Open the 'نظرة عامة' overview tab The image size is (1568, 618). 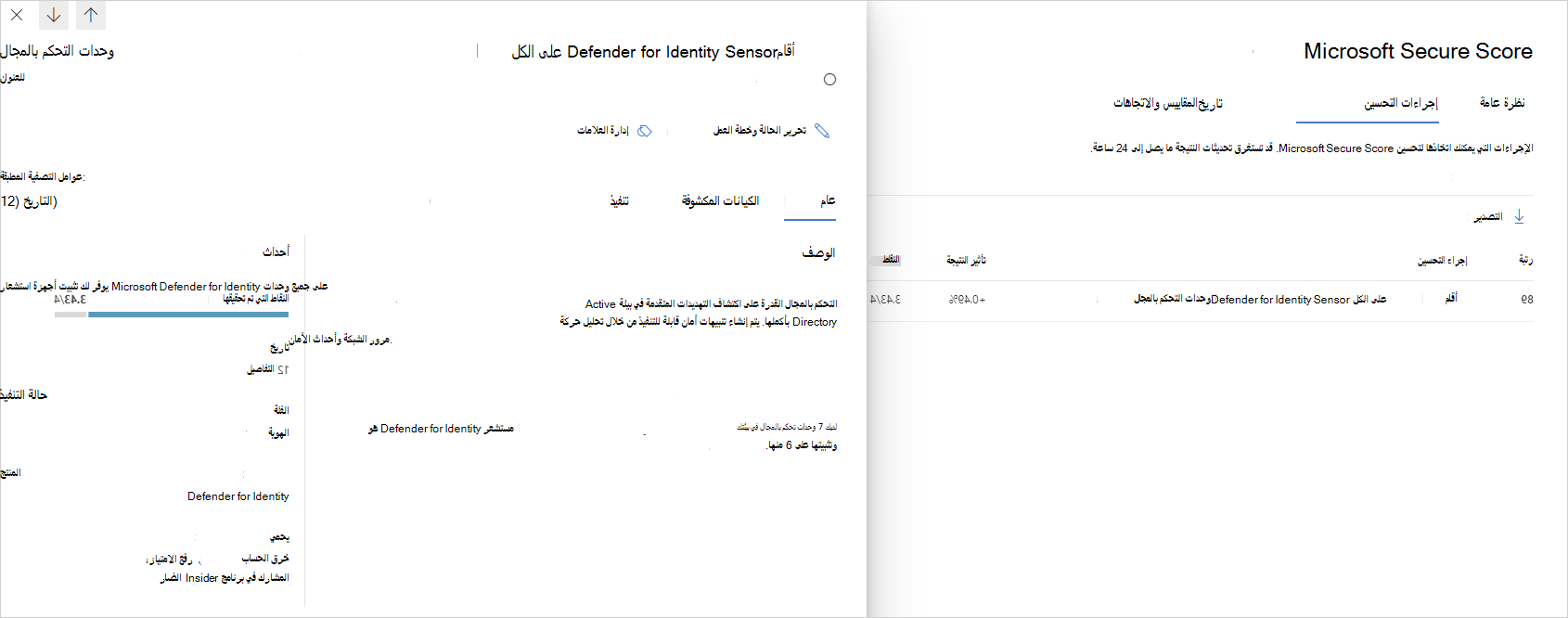pyautogui.click(x=1502, y=102)
